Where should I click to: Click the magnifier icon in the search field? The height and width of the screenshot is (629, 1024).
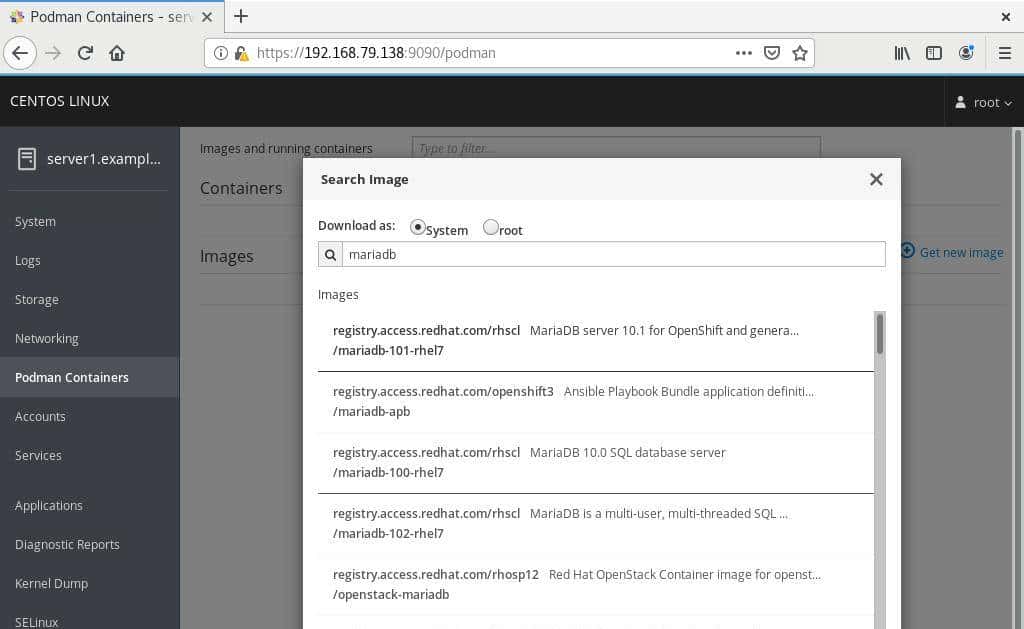(330, 254)
